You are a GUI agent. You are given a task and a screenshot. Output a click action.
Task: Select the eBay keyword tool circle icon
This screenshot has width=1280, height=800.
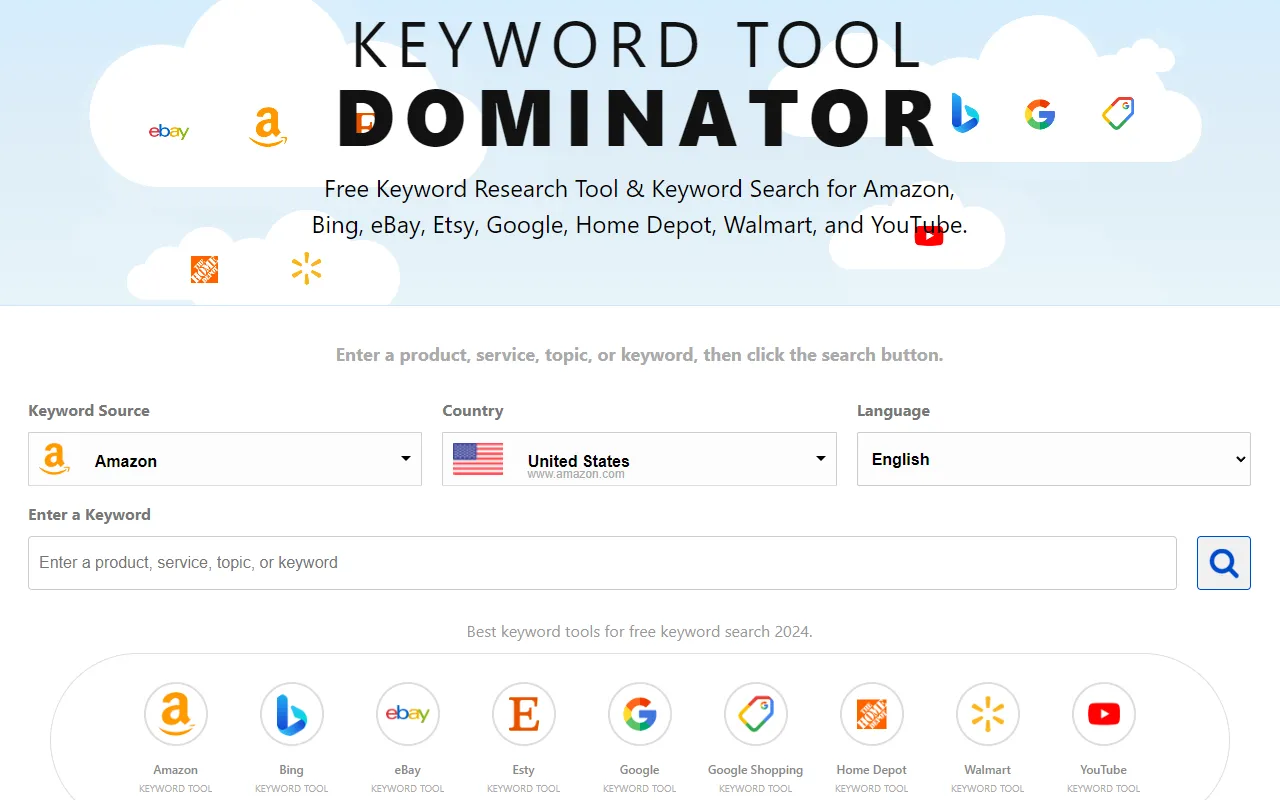tap(408, 714)
